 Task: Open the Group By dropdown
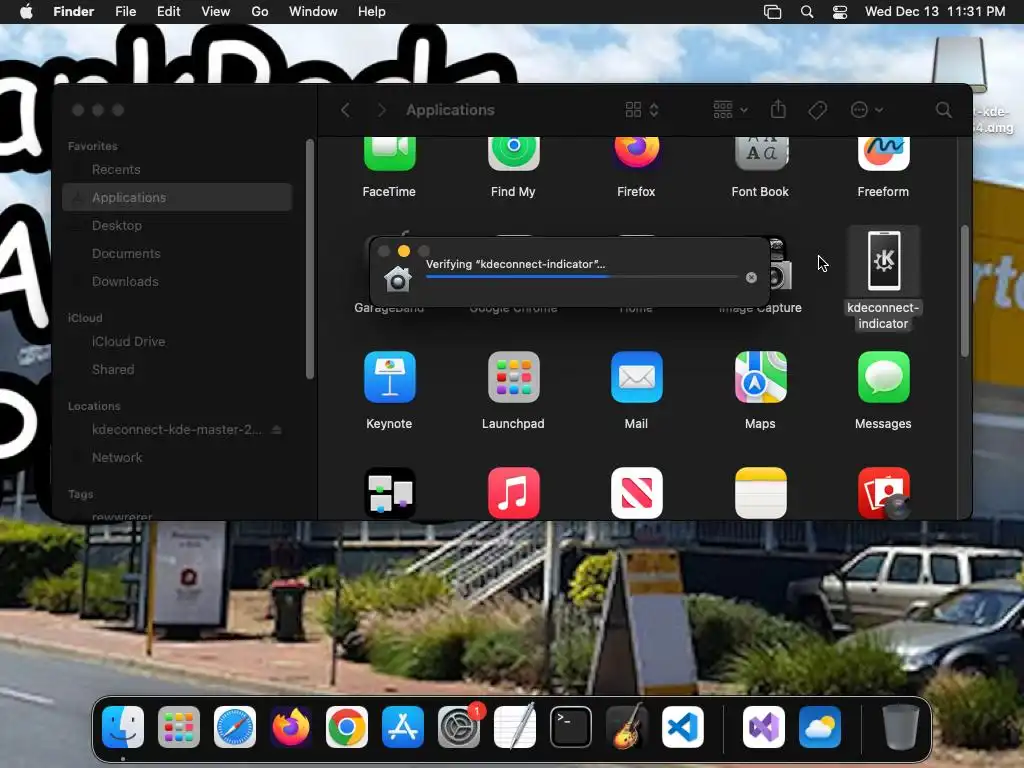click(730, 110)
